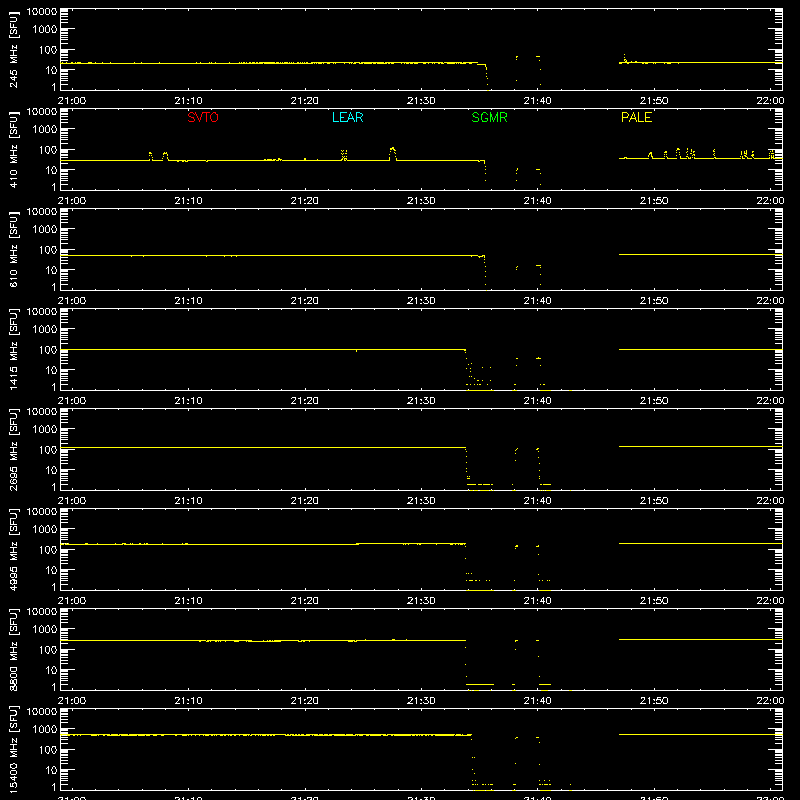The image size is (800, 800).
Task: Select the 8800 MHz [SFU] axis title
Action: click(x=13, y=649)
